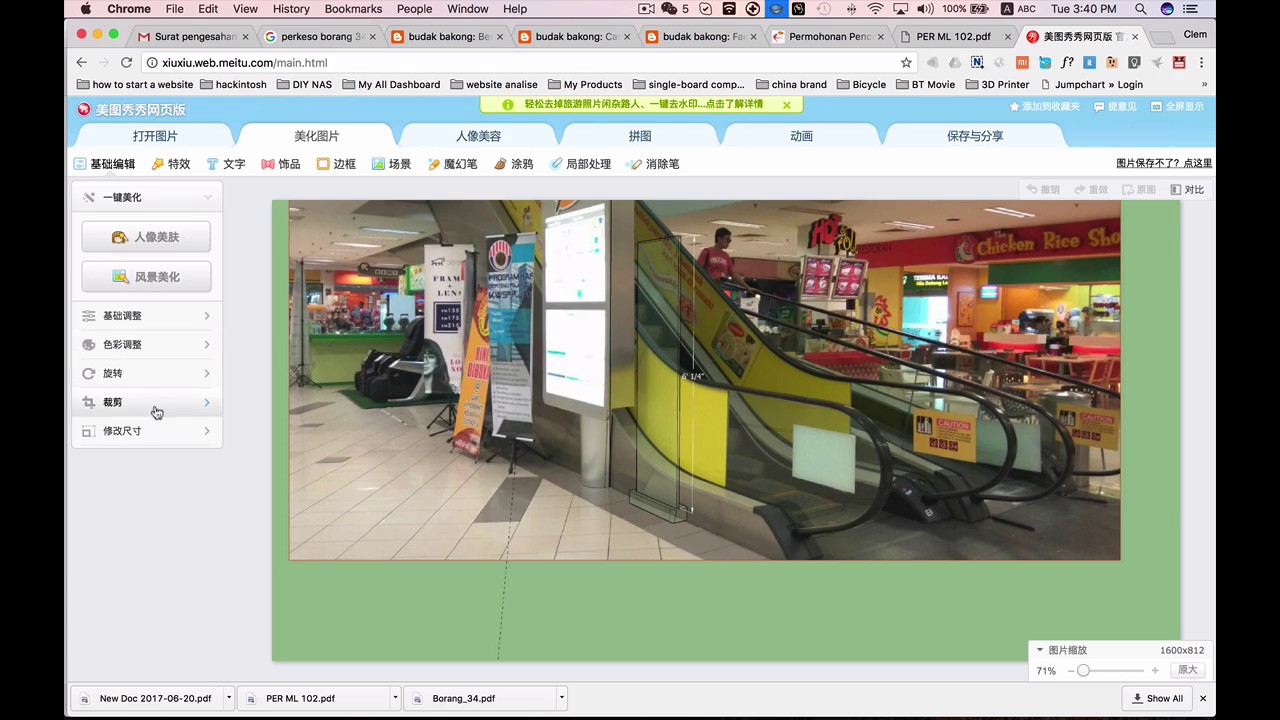Screen dimensions: 1280x720
Task: Switch to the 动画 animation tab
Action: coord(801,136)
